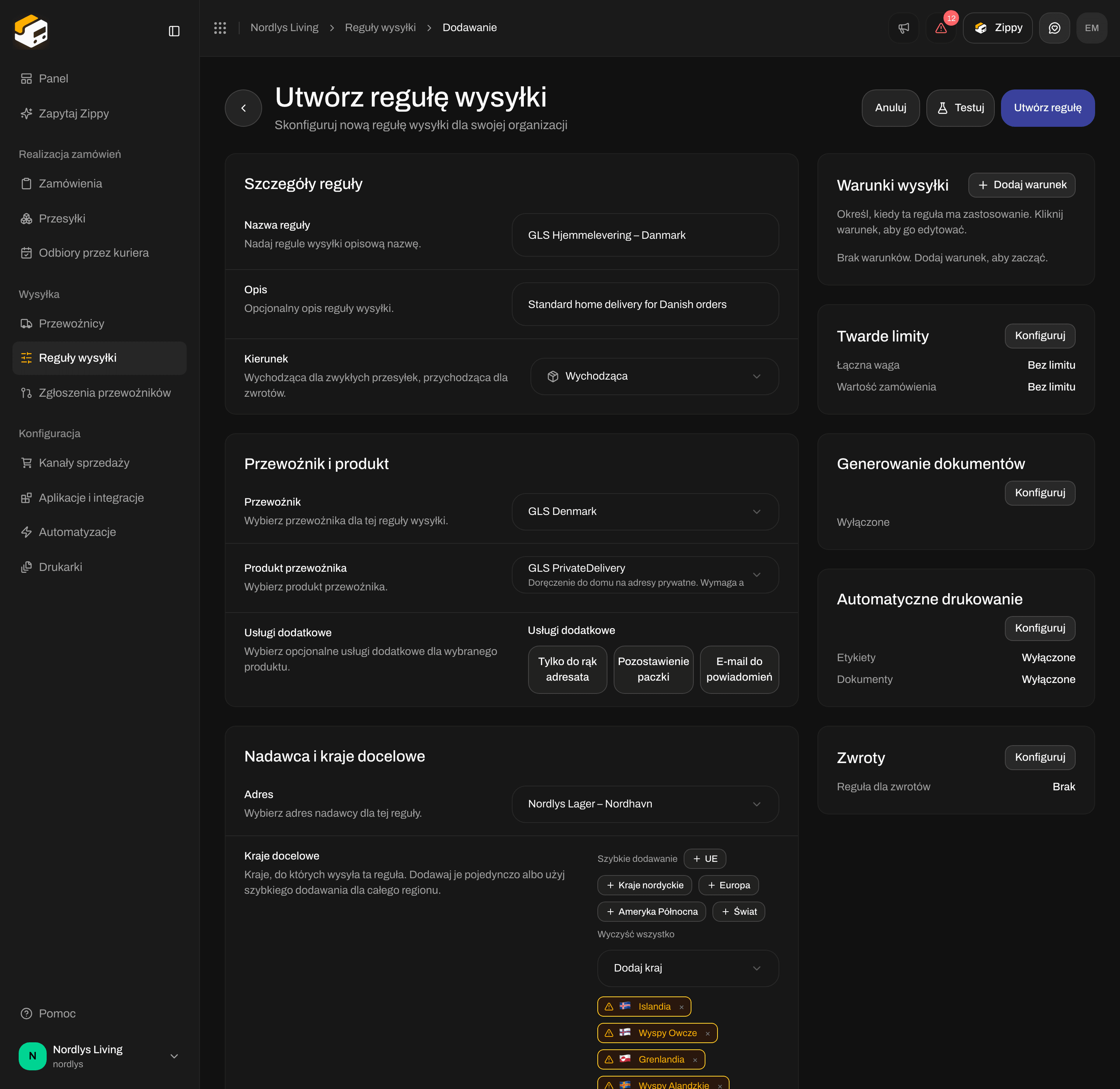The image size is (1120, 1089).
Task: Configure Twarde limity
Action: [1040, 336]
